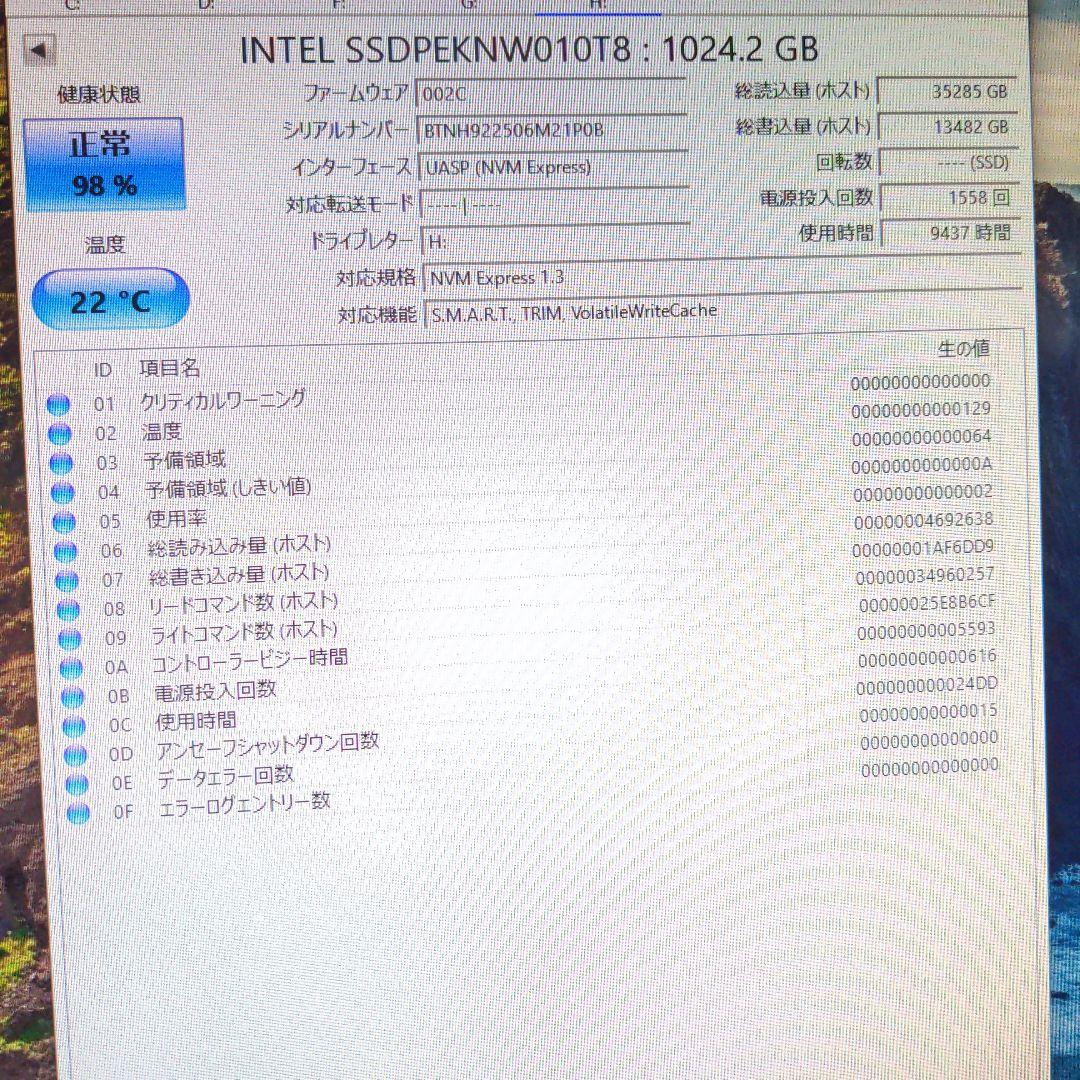Click status circle for アンセーフシャットダウン回数 row
The width and height of the screenshot is (1080, 1080).
75,755
